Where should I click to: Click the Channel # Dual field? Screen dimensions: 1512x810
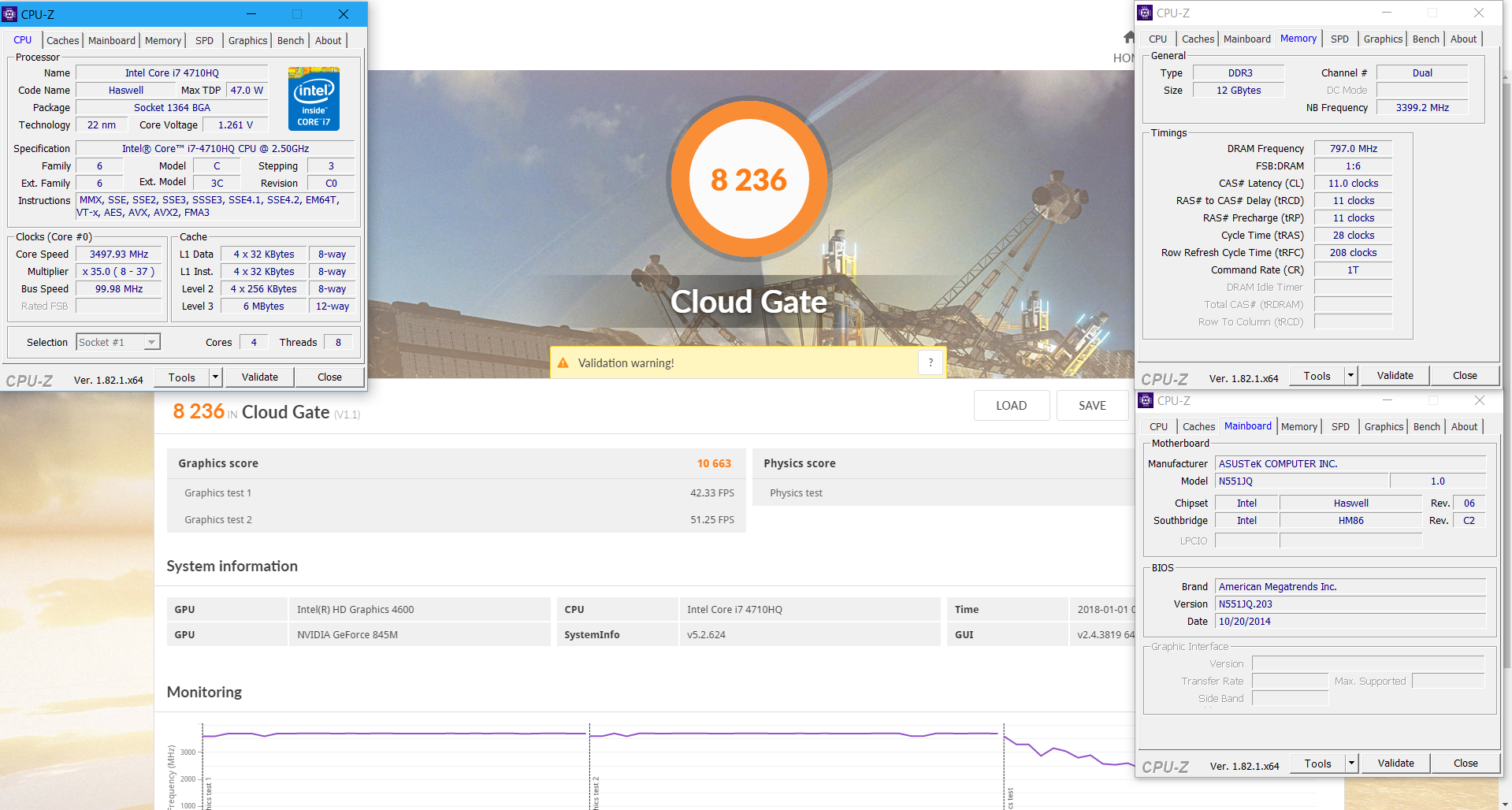[1422, 73]
